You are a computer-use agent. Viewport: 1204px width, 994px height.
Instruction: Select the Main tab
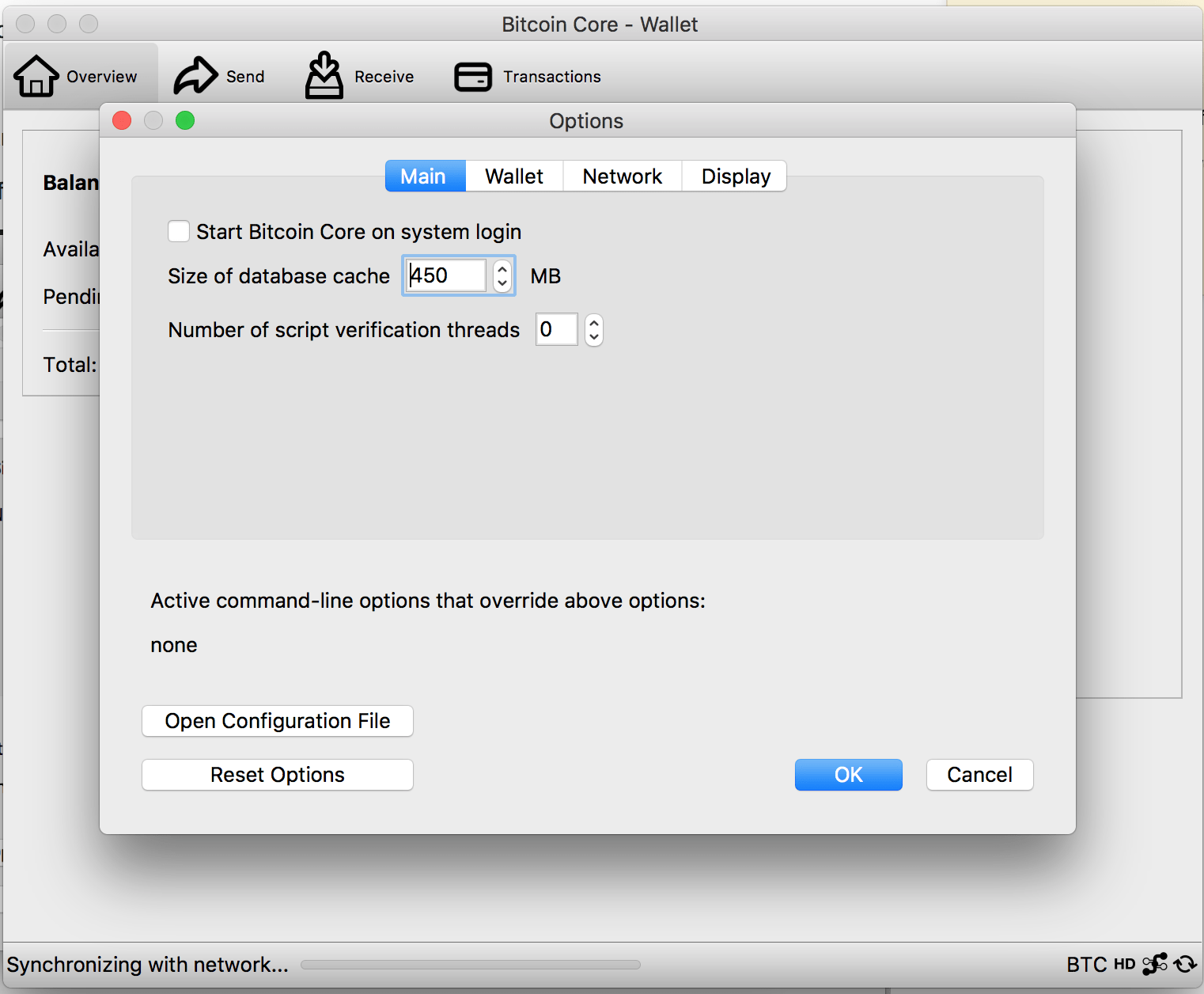pyautogui.click(x=425, y=176)
